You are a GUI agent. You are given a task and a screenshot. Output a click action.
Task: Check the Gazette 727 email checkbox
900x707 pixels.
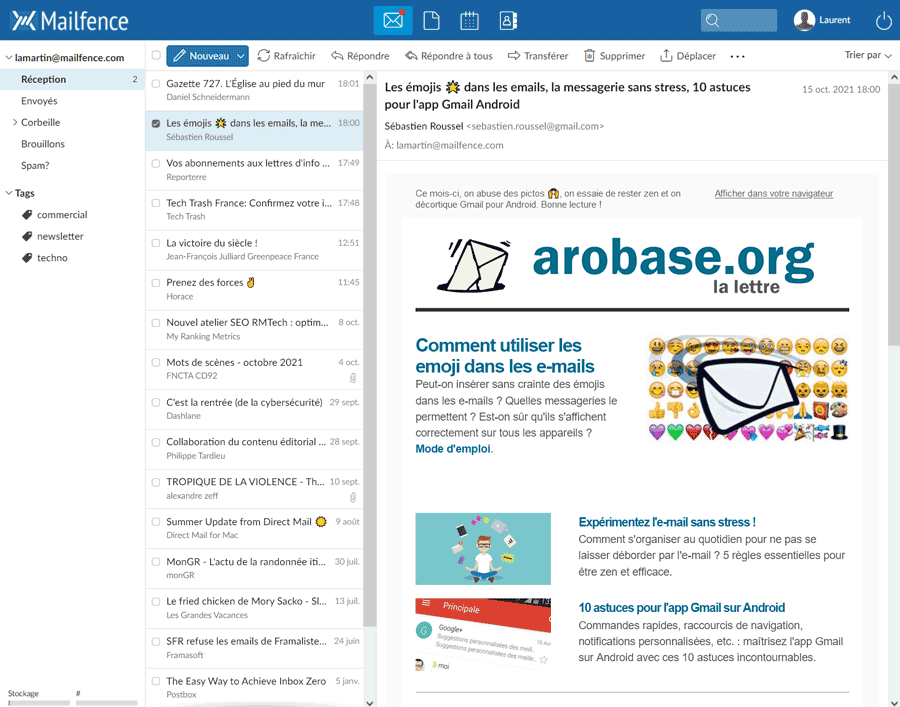156,84
